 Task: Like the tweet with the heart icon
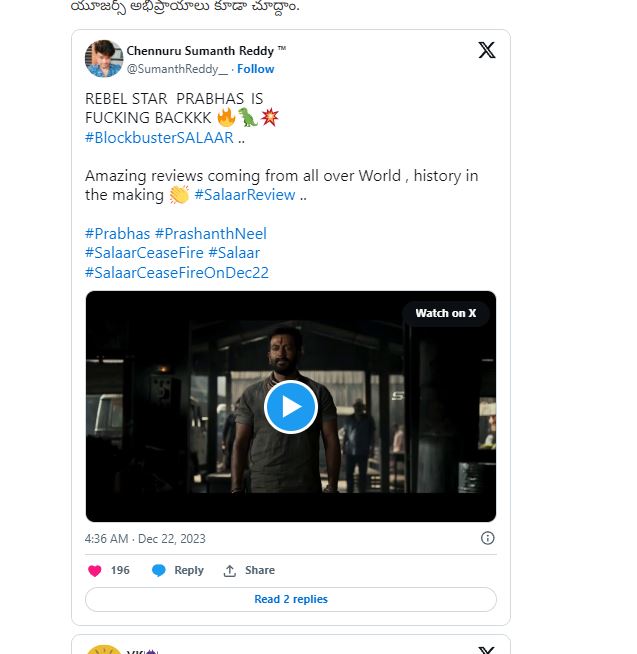point(95,571)
